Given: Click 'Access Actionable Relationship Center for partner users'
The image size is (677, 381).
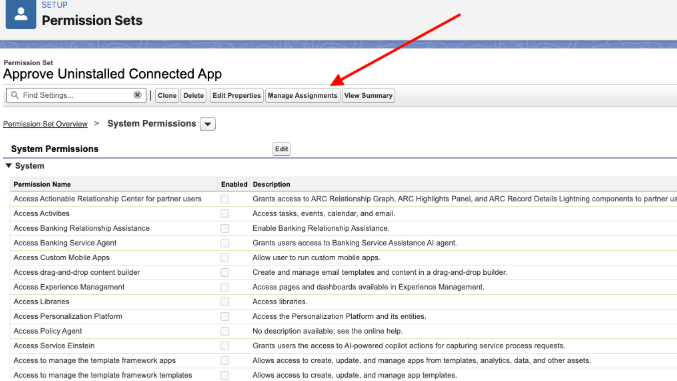Looking at the screenshot, I should point(108,199).
